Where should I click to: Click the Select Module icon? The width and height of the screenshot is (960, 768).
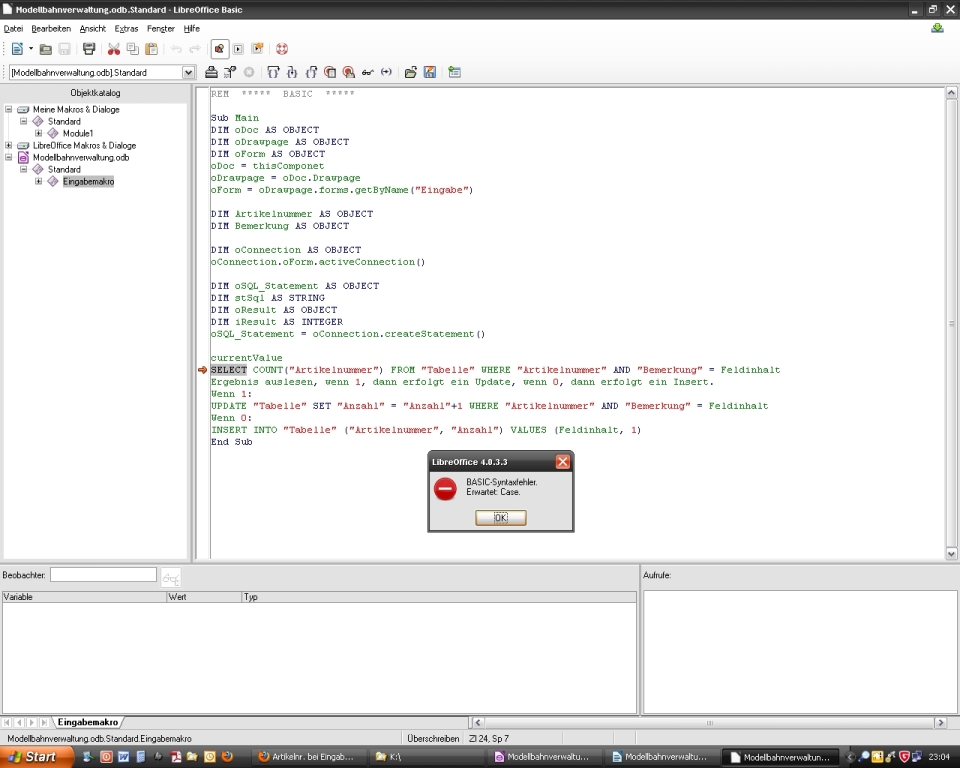point(258,49)
